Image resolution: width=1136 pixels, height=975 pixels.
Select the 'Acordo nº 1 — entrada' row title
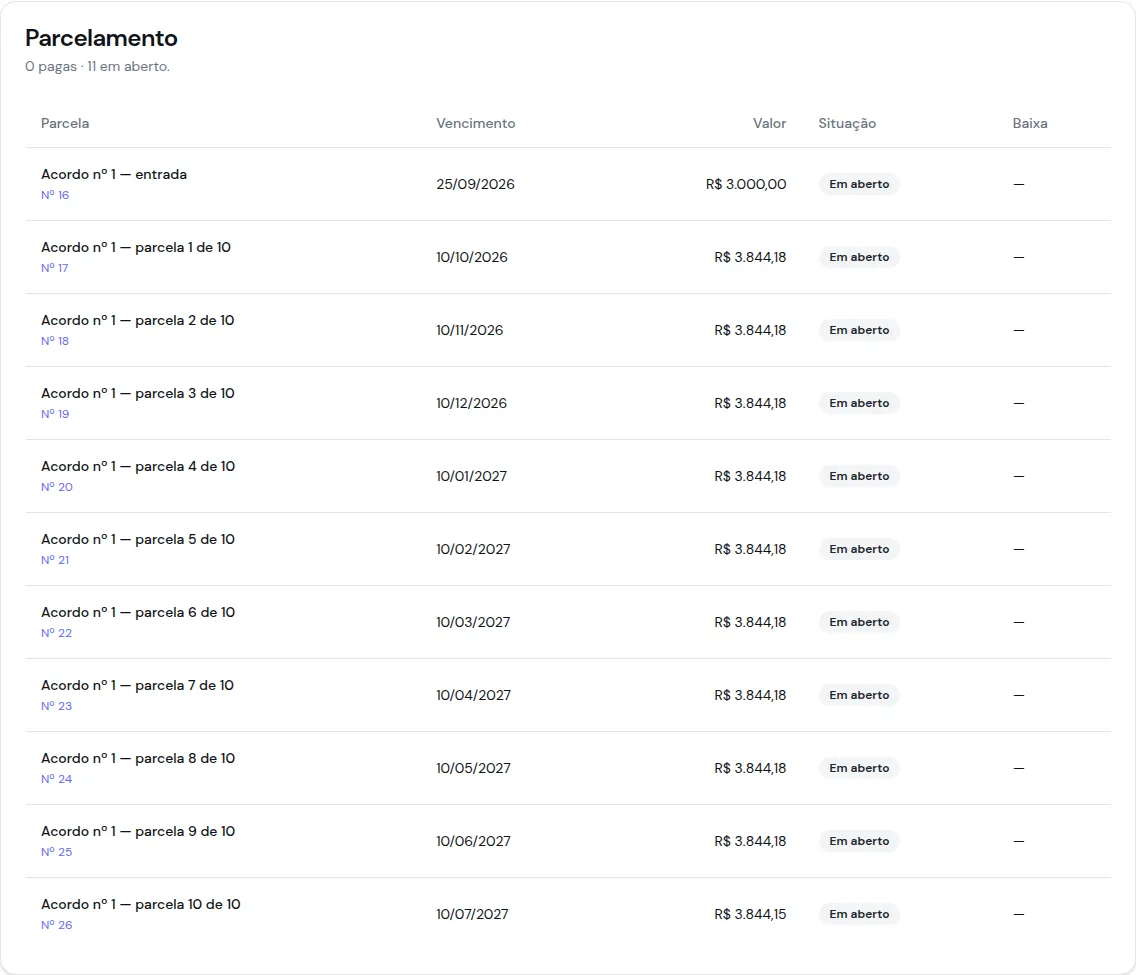tap(114, 175)
